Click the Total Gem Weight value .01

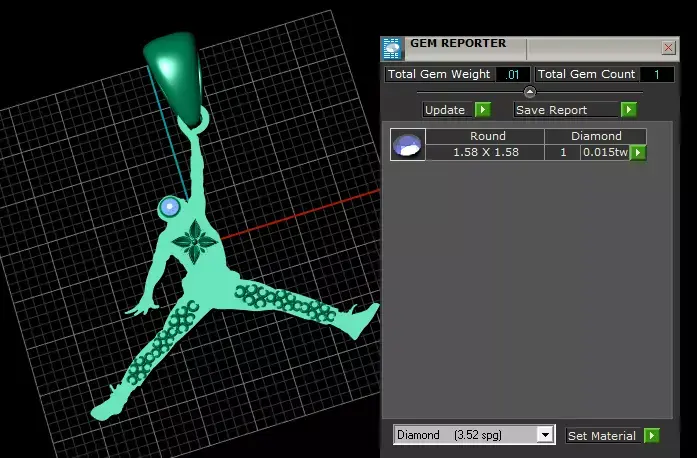[513, 74]
